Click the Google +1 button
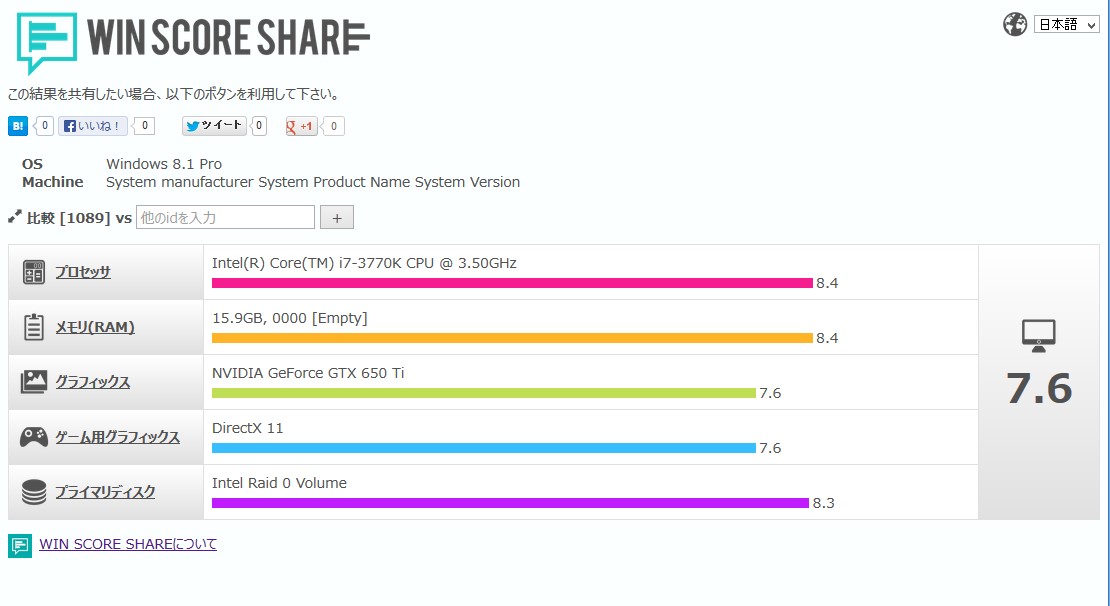Image resolution: width=1110 pixels, height=606 pixels. coord(302,126)
